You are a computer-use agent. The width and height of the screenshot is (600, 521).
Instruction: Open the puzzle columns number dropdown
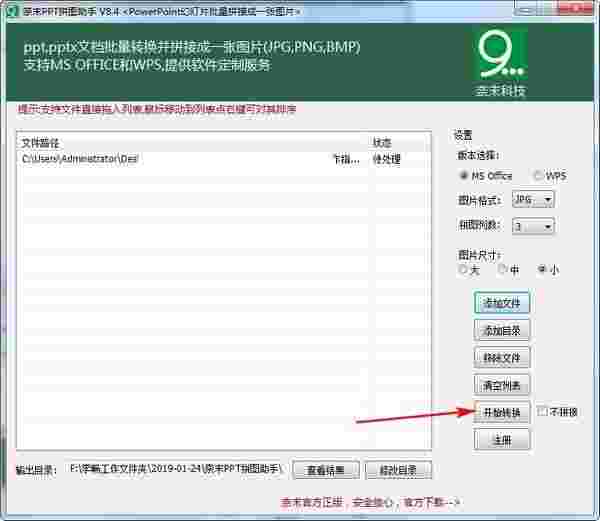pos(533,226)
